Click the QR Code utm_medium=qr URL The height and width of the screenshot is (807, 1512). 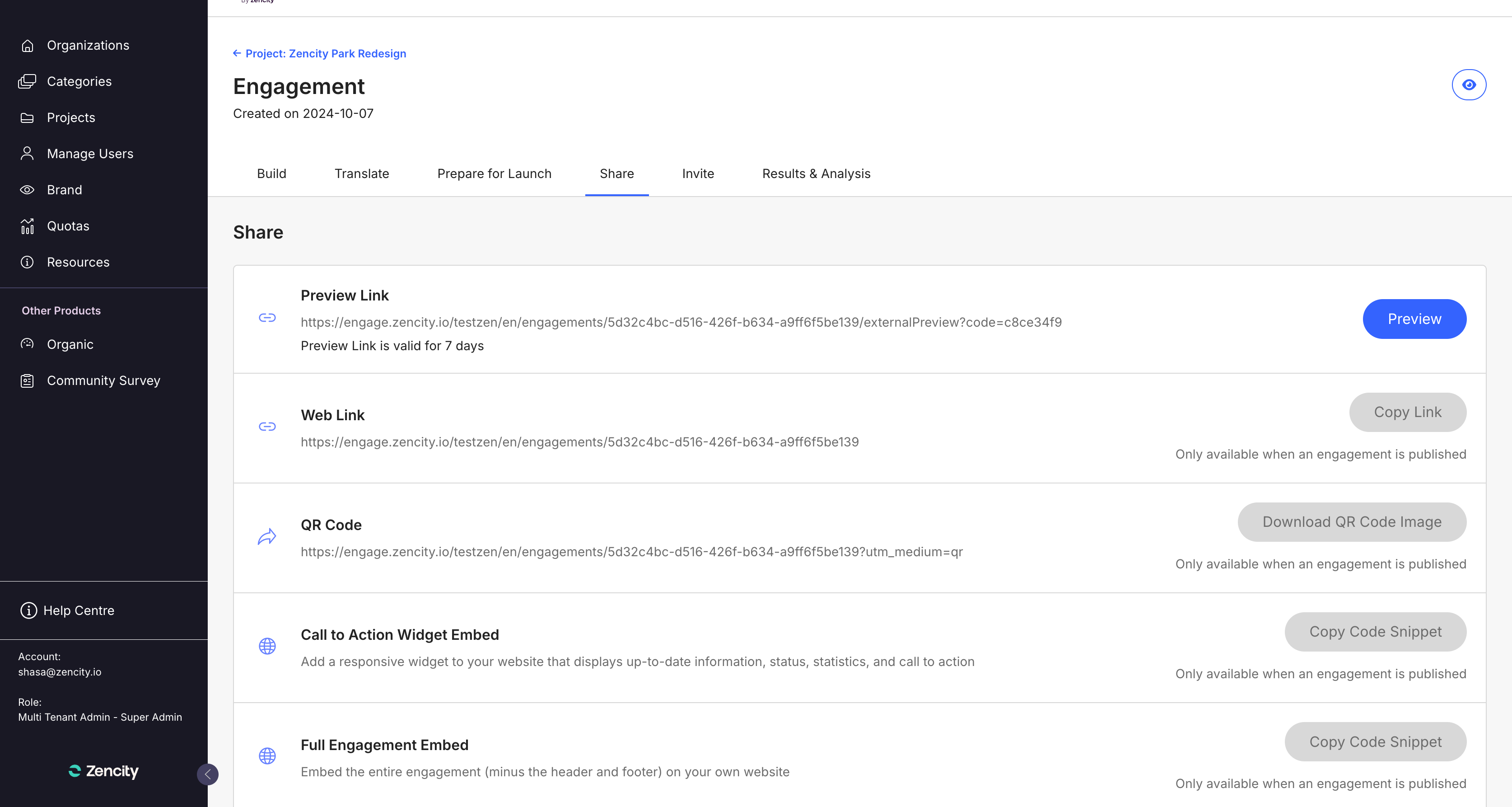click(x=631, y=552)
